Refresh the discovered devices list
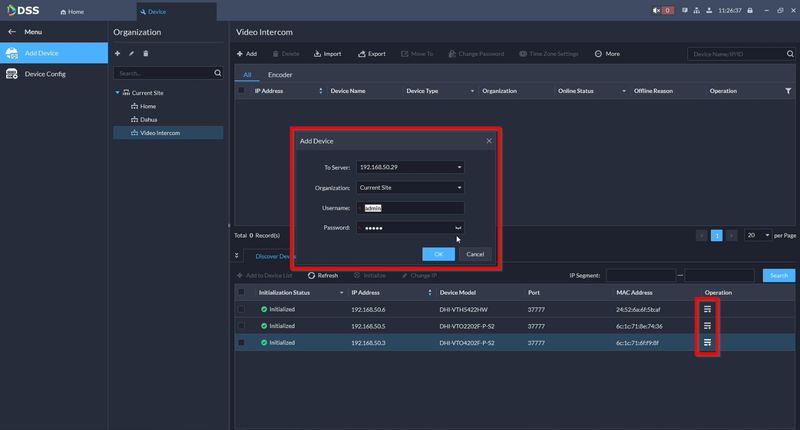 (322, 275)
